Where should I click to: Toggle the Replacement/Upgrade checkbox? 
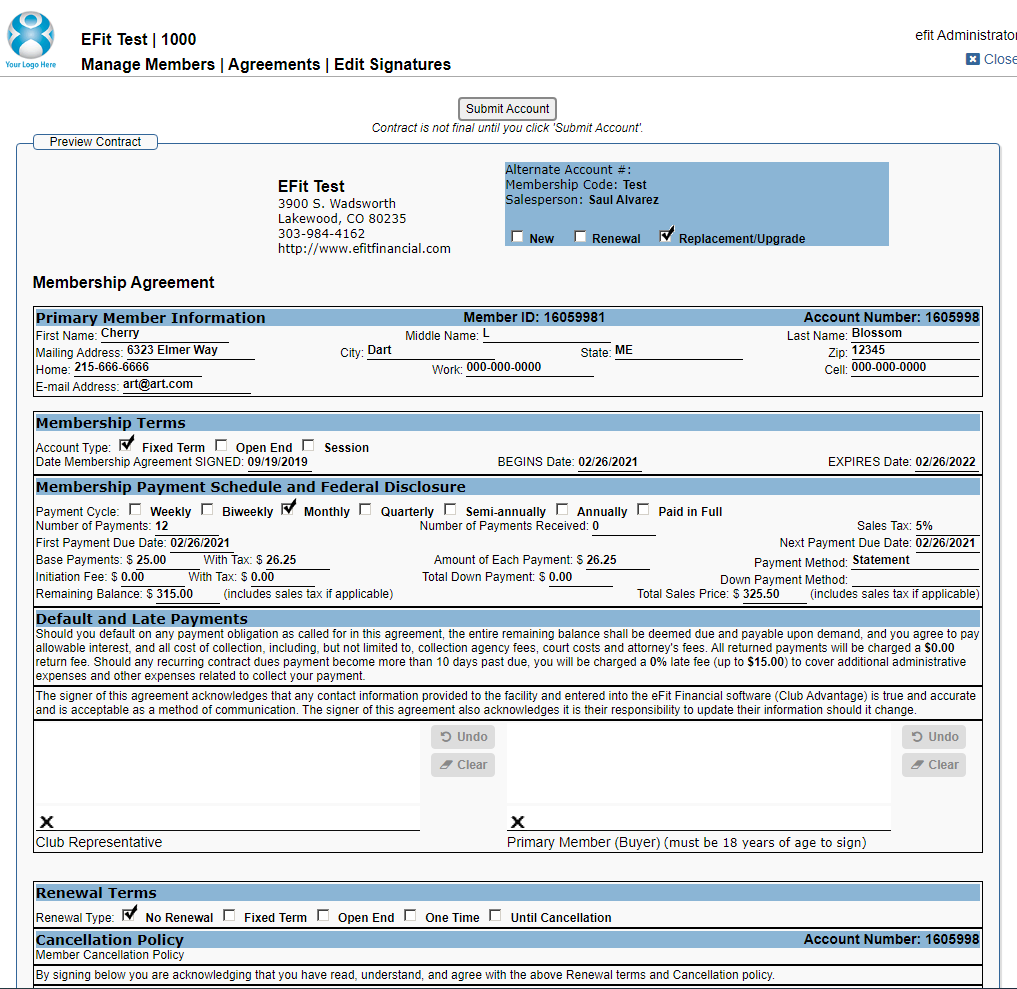666,235
